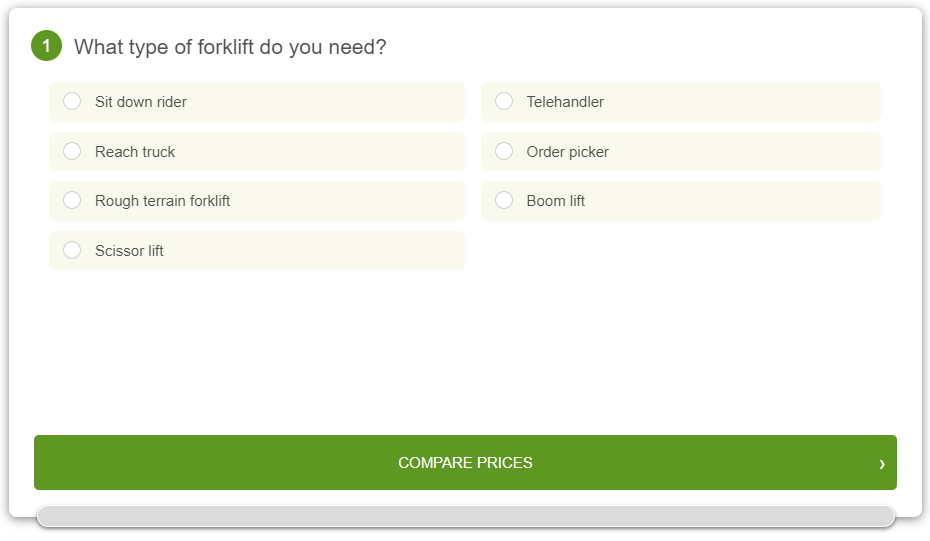Click the Telehandler option label
Viewport: 930px width, 541px height.
(x=565, y=102)
